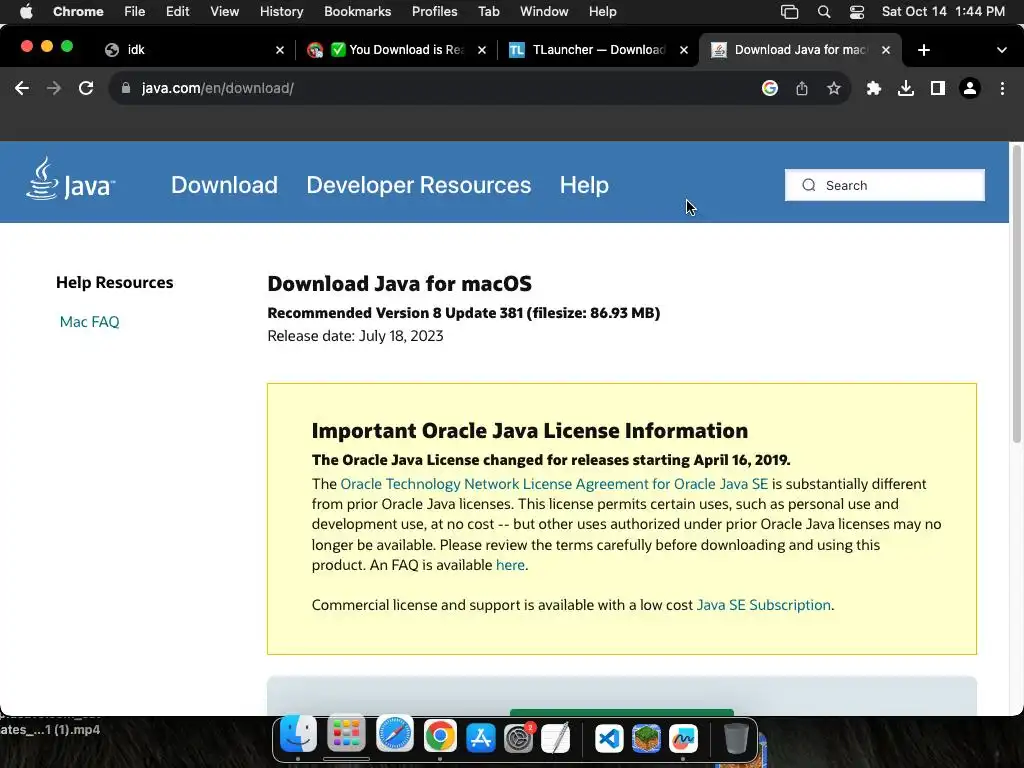Click the Chrome back arrow
This screenshot has height=768, width=1024.
point(22,88)
